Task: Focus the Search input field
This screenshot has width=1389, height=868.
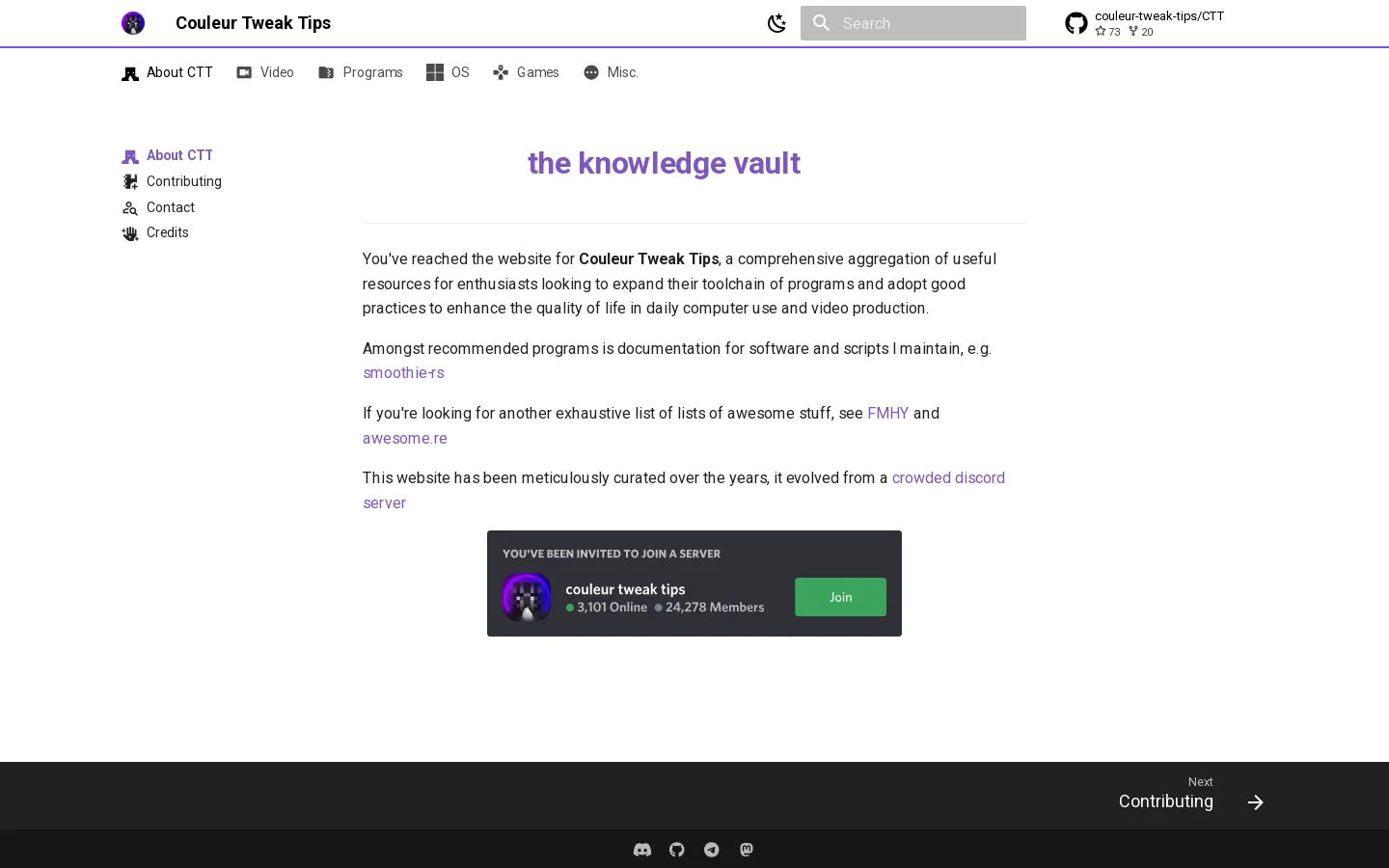Action: click(x=912, y=23)
